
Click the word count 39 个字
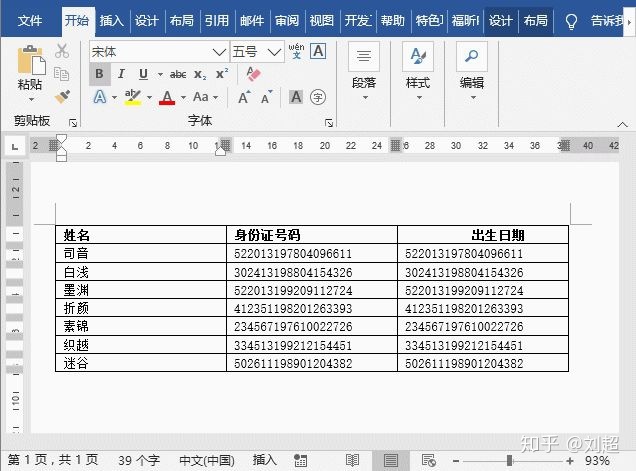point(139,460)
